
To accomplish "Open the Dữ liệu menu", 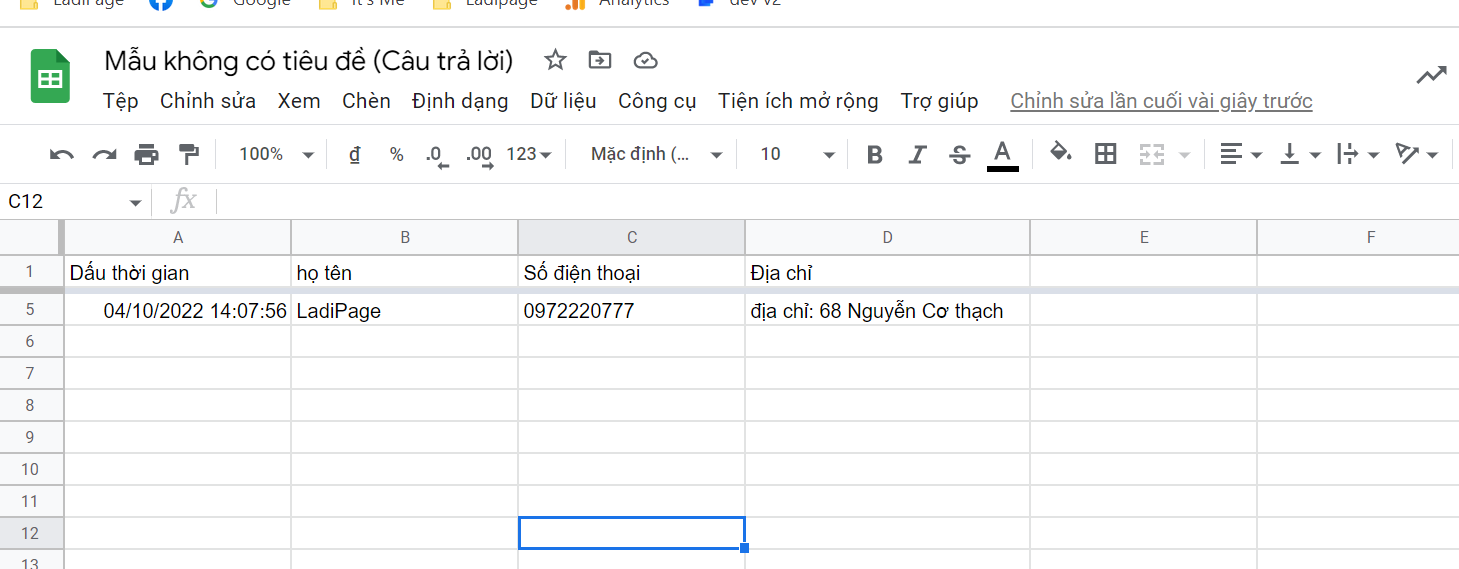I will [563, 101].
